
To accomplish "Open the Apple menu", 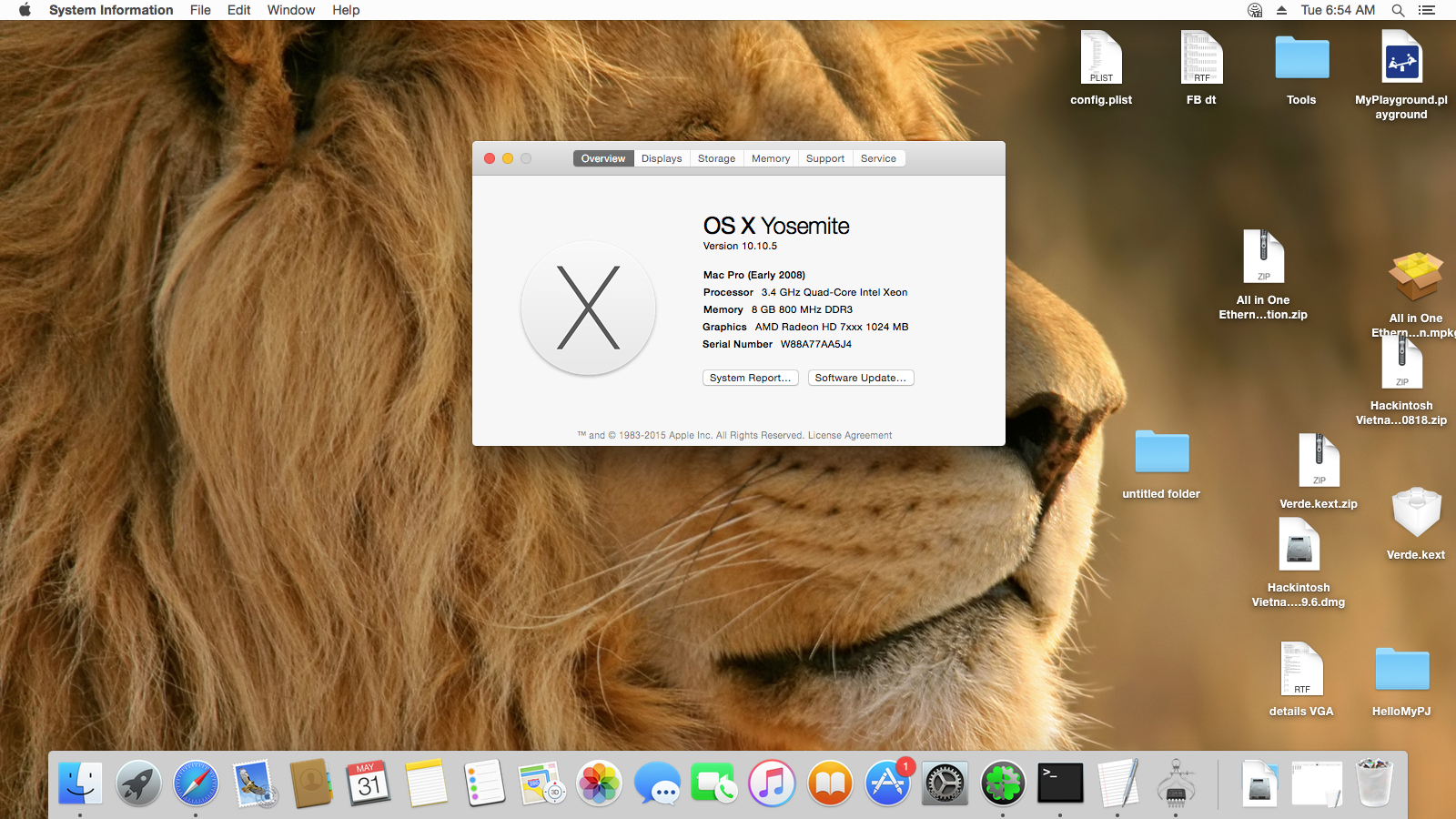I will coord(25,10).
